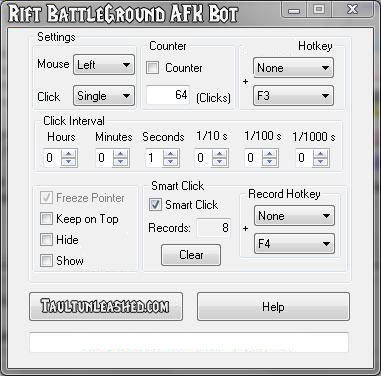This screenshot has height=376, width=381.
Task: Click the Seconds input field showing 1
Action: (x=154, y=158)
